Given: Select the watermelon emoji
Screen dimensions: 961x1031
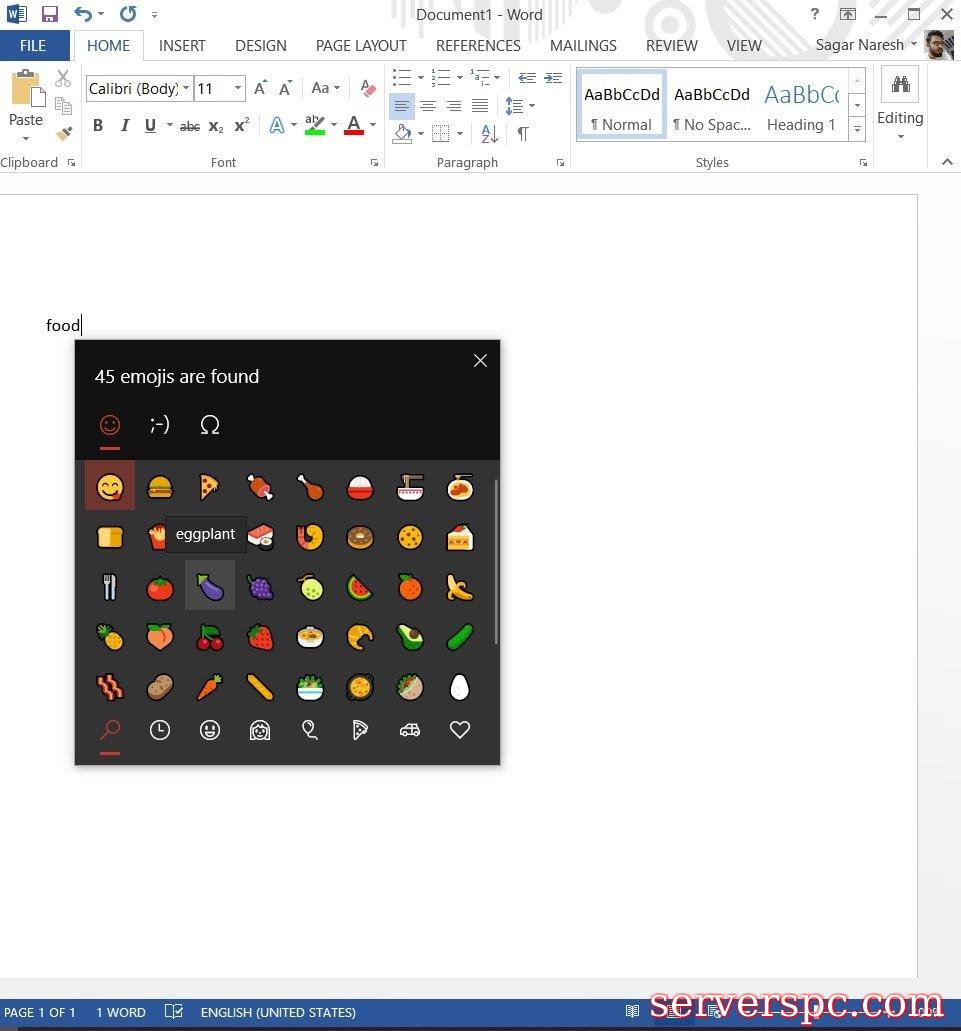Looking at the screenshot, I should (x=360, y=587).
